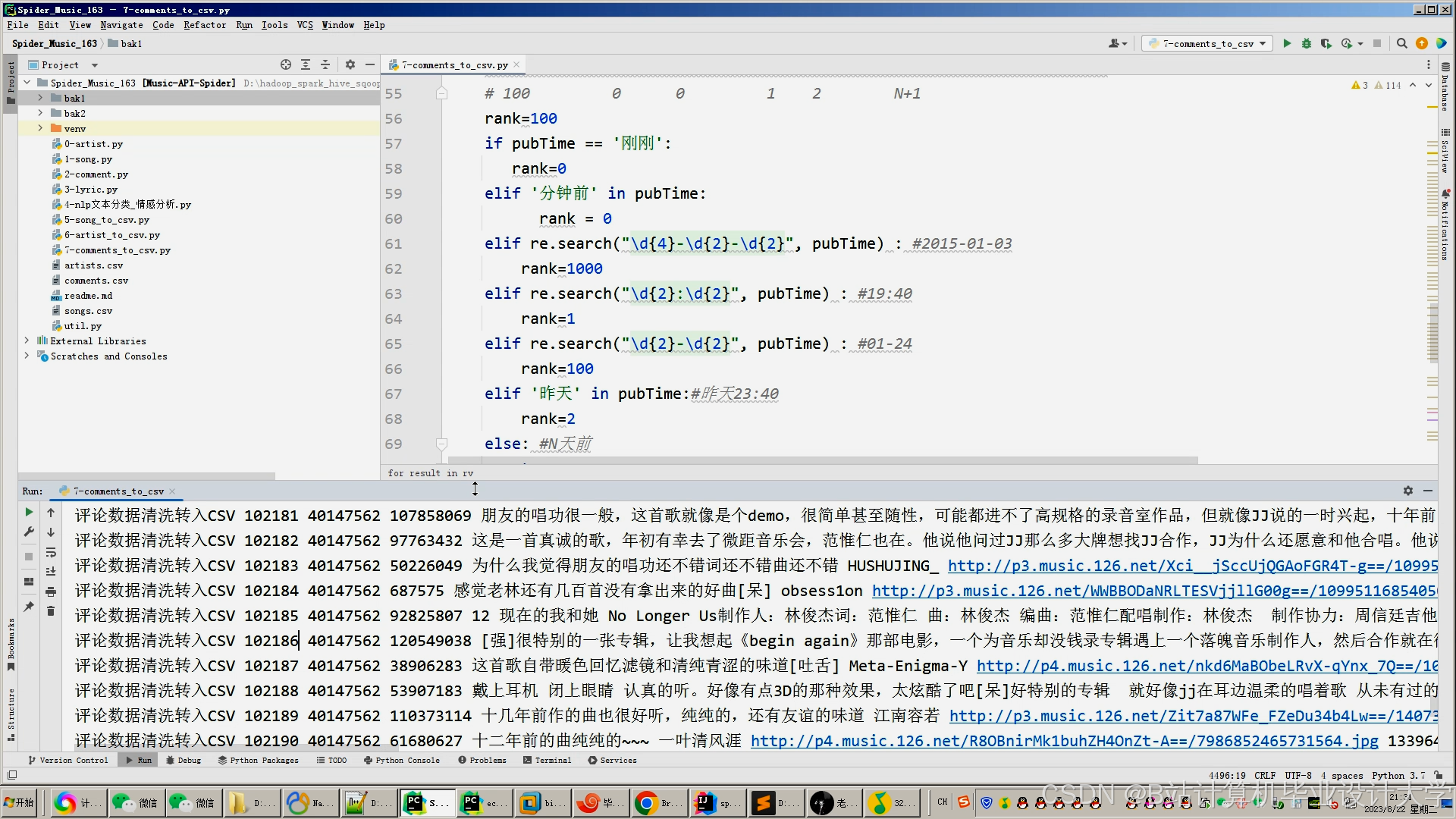
Task: Click the editor horizontal scrollbar
Action: coord(823,460)
